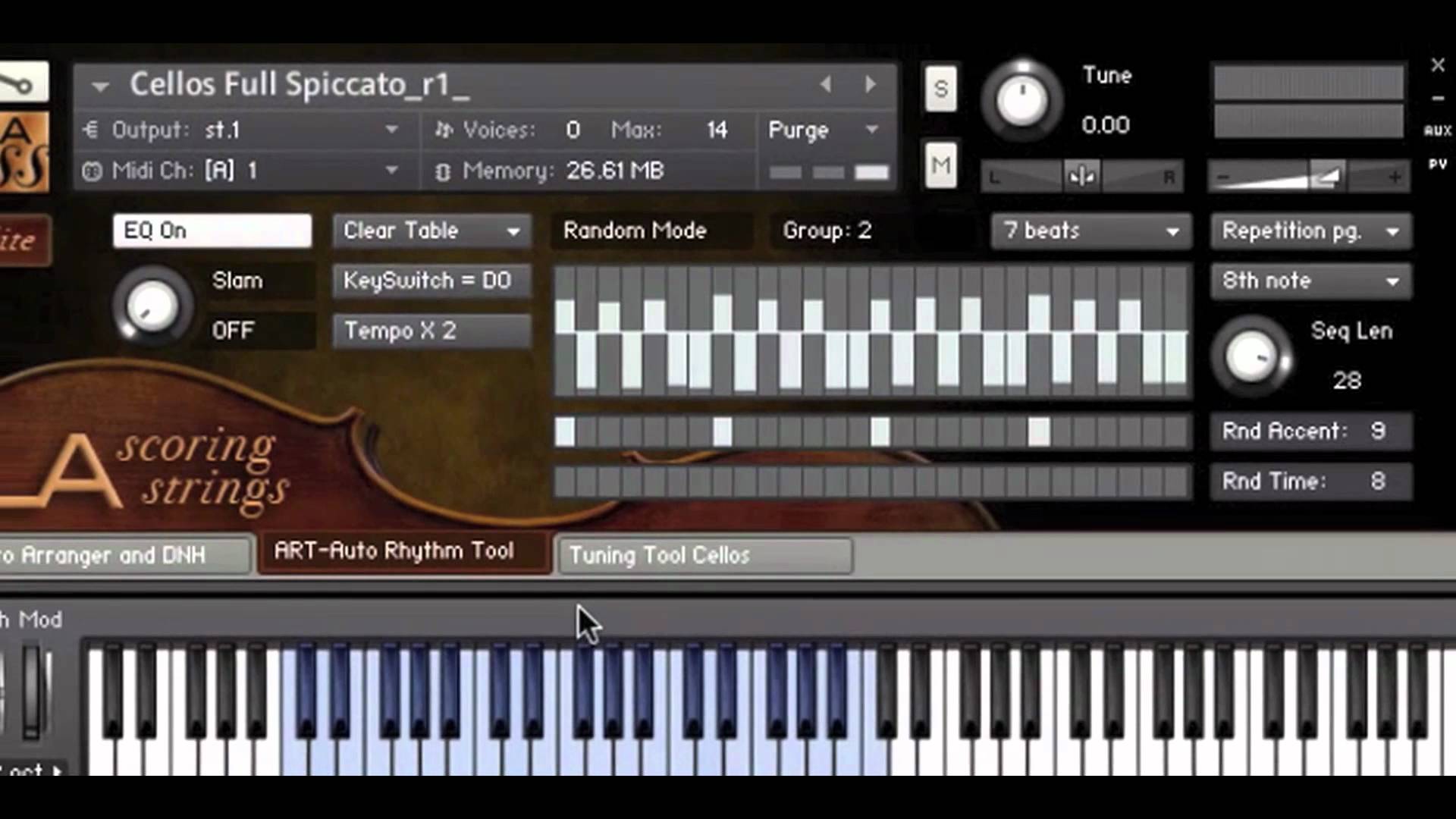This screenshot has height=819, width=1456.
Task: Open the Clear Table dropdown
Action: pyautogui.click(x=430, y=230)
